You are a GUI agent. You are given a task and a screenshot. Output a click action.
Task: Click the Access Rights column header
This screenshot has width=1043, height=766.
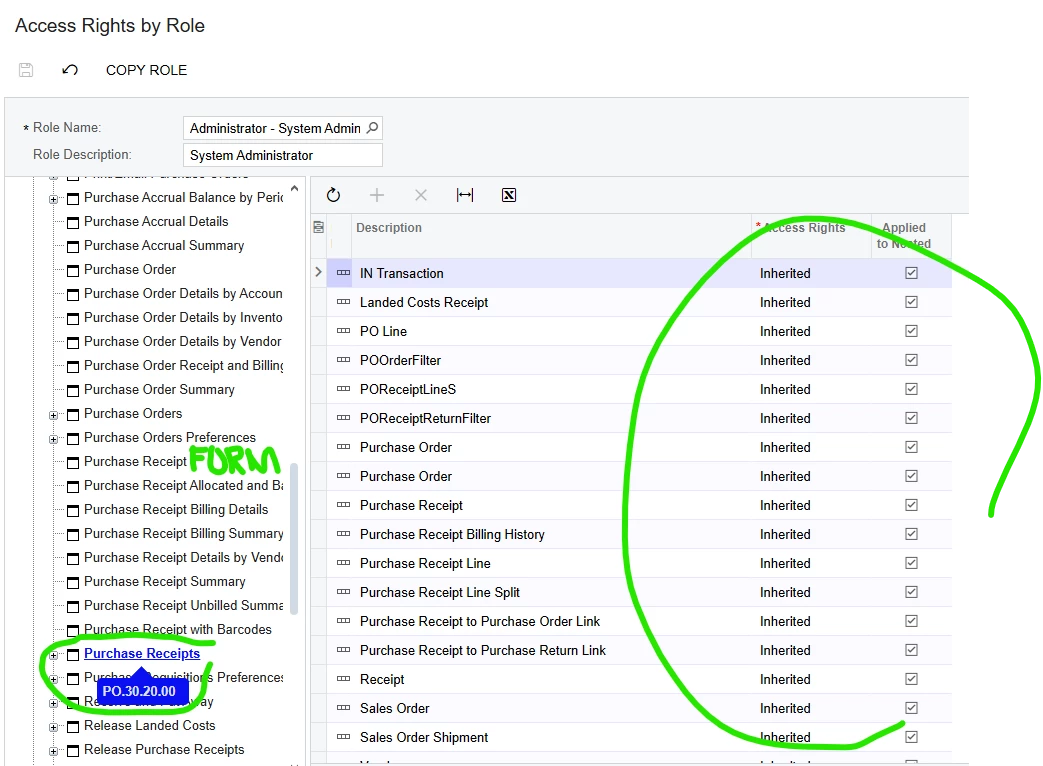[x=804, y=227]
